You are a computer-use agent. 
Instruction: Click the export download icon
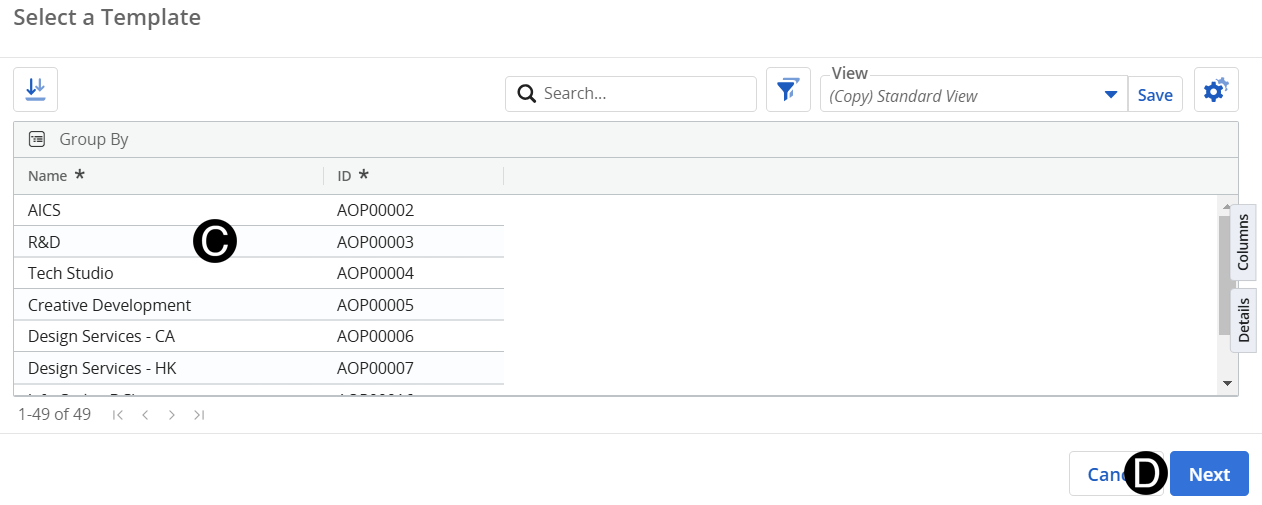coord(36,89)
